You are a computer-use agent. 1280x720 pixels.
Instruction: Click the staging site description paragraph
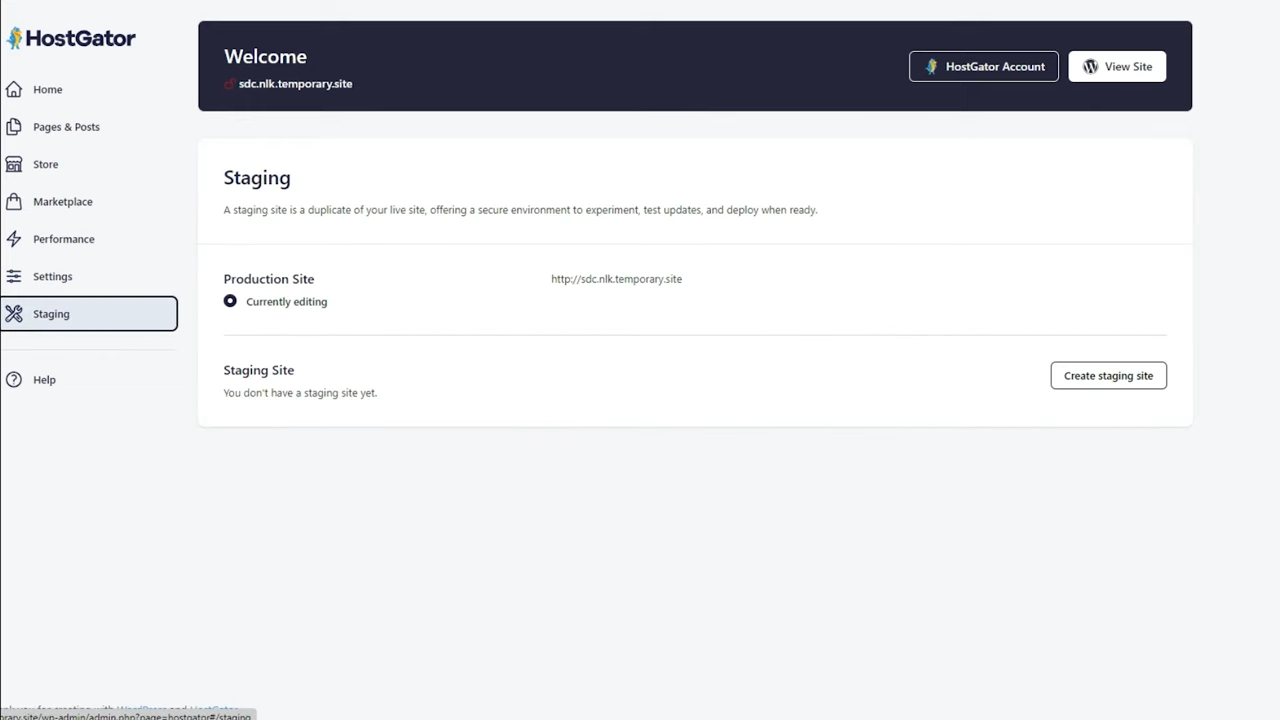[520, 210]
